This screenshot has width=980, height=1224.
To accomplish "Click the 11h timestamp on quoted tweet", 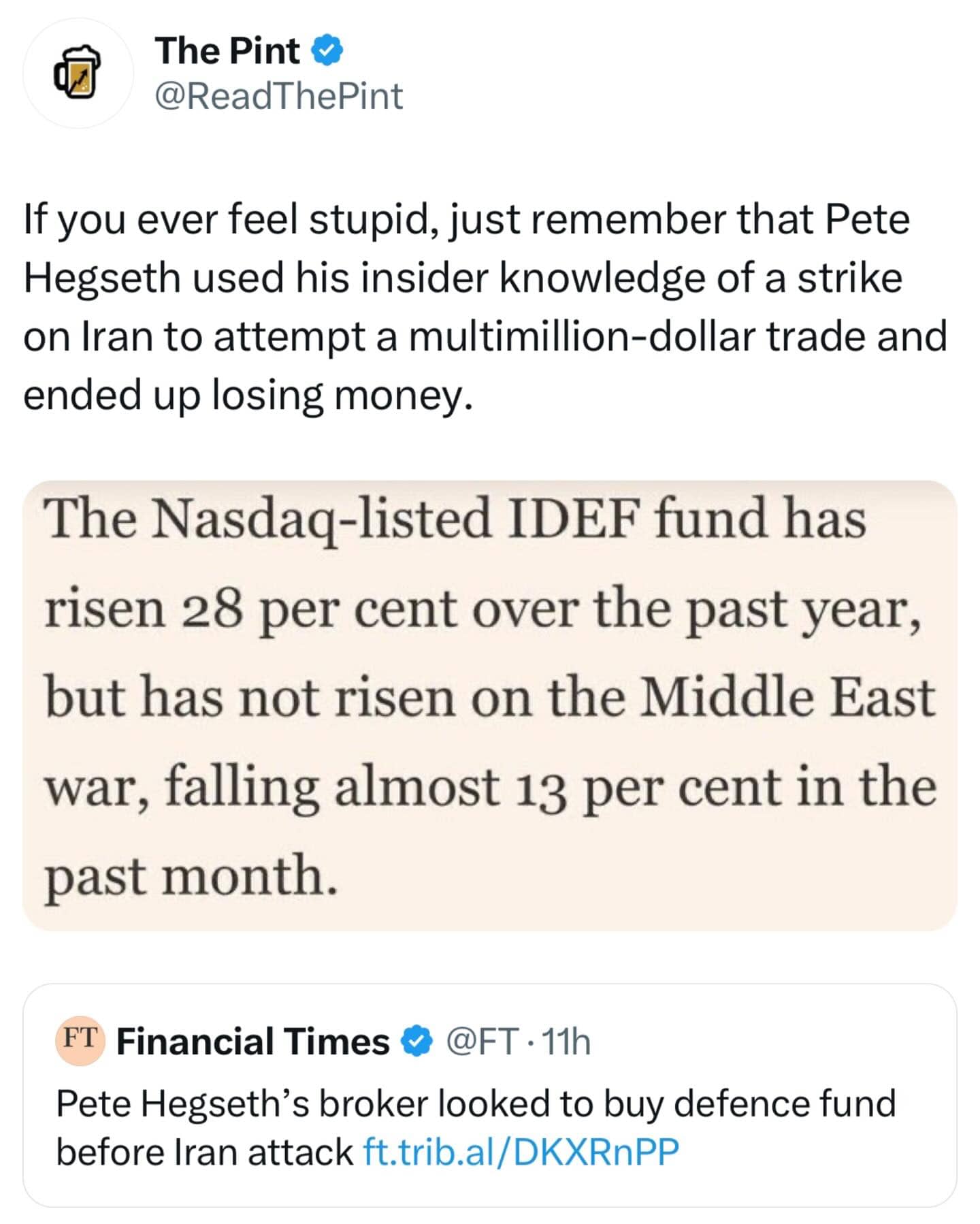I will coord(566,1042).
